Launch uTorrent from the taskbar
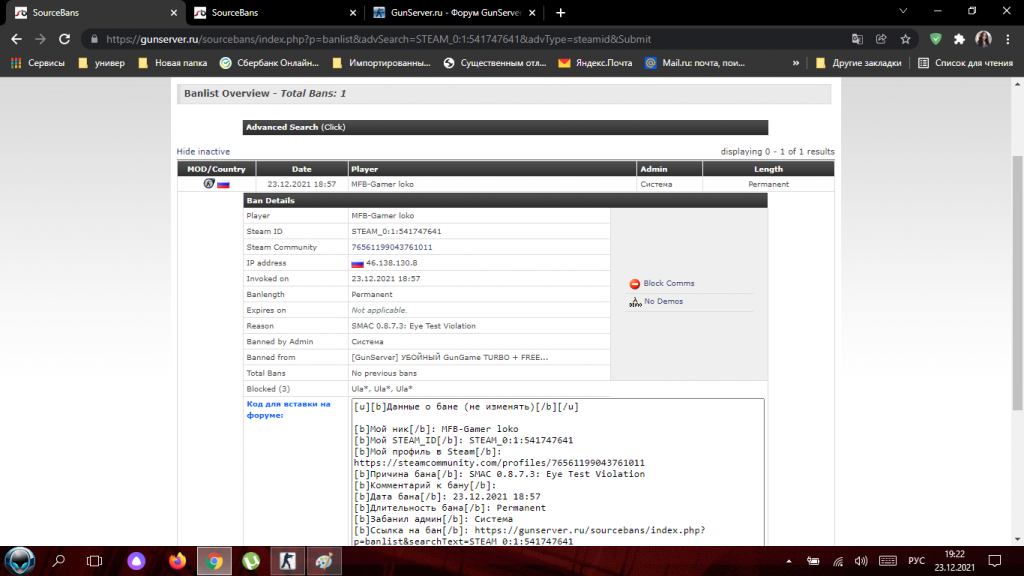1024x576 pixels. tap(253, 561)
